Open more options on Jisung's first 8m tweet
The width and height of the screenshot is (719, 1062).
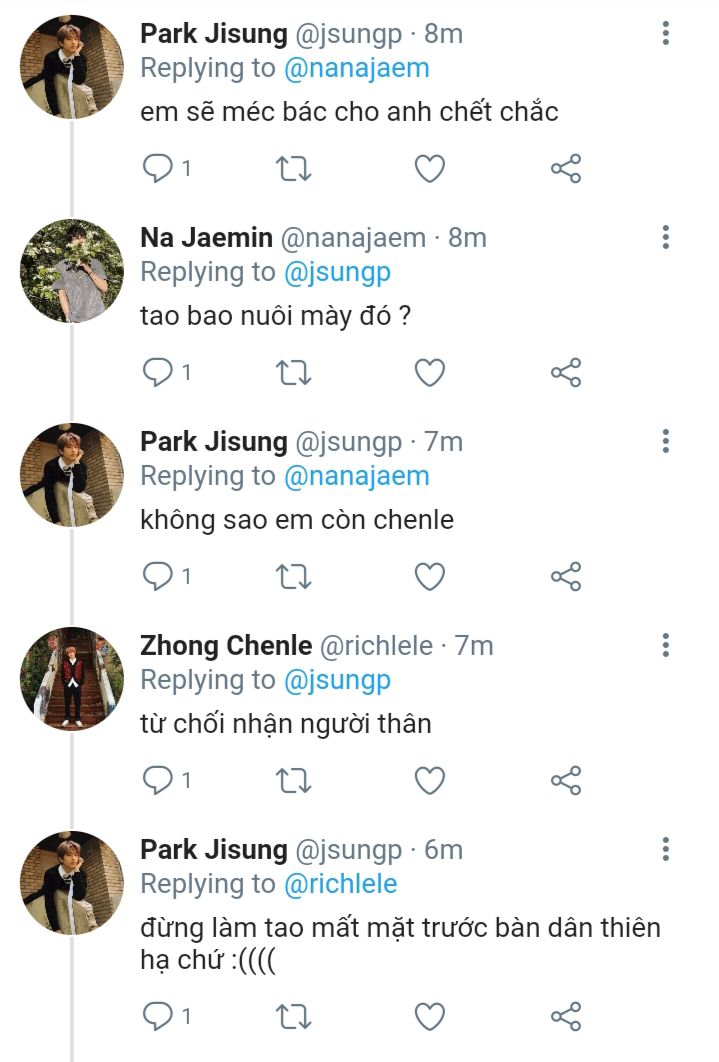click(666, 33)
